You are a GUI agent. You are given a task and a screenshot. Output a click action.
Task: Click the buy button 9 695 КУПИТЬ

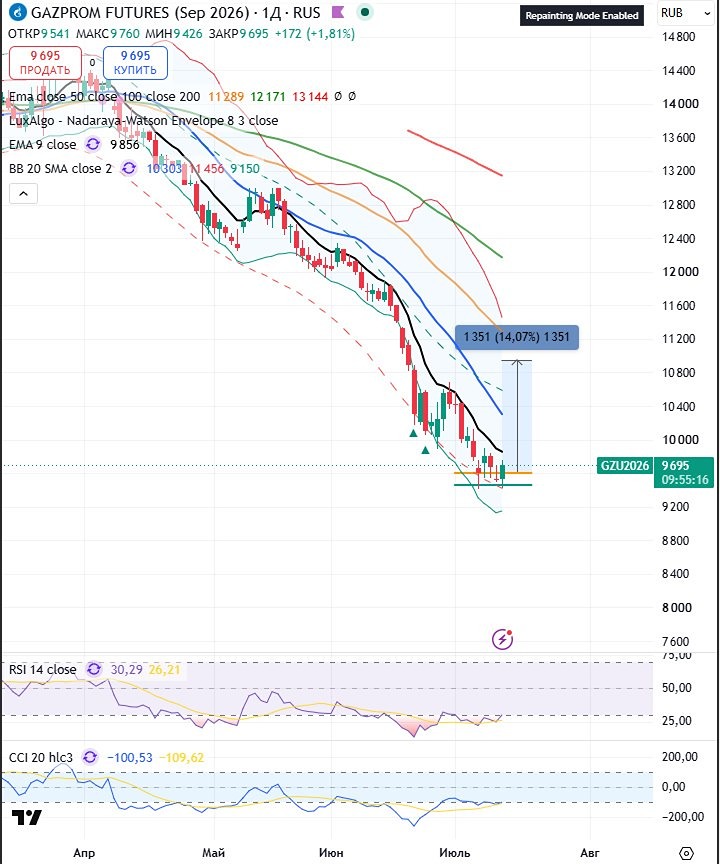pos(136,63)
